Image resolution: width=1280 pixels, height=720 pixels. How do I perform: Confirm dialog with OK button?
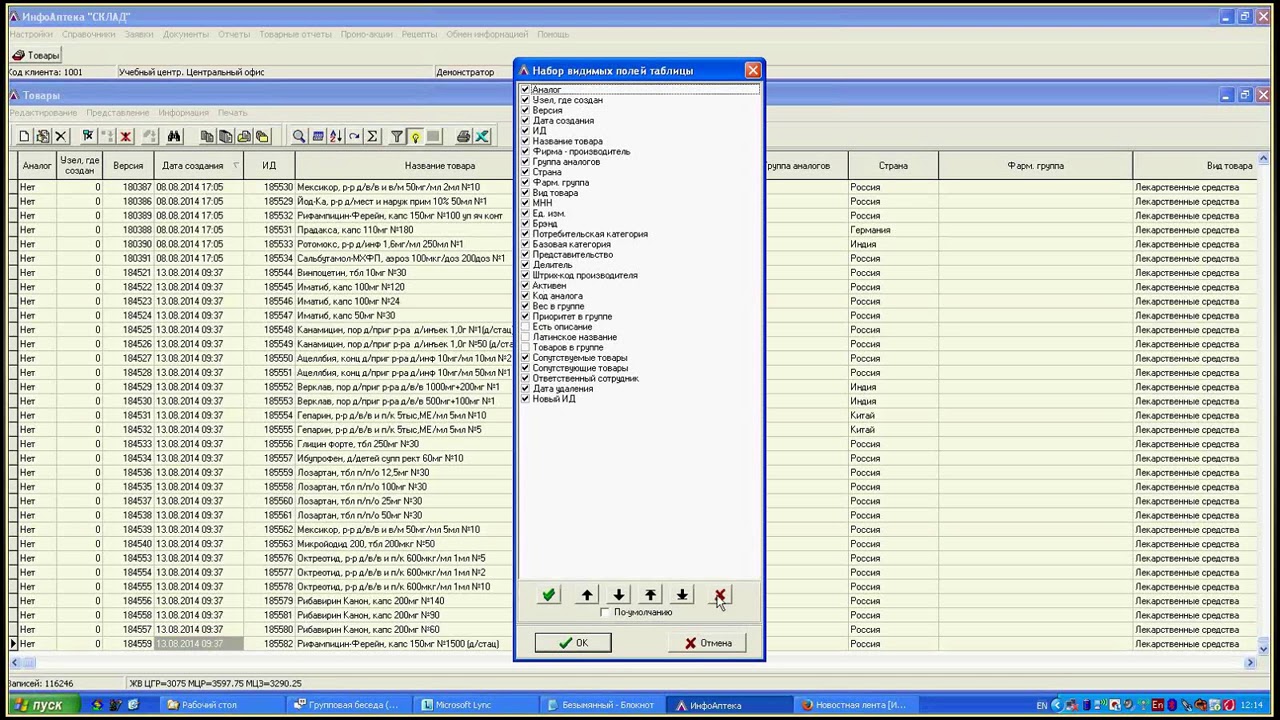[x=573, y=643]
